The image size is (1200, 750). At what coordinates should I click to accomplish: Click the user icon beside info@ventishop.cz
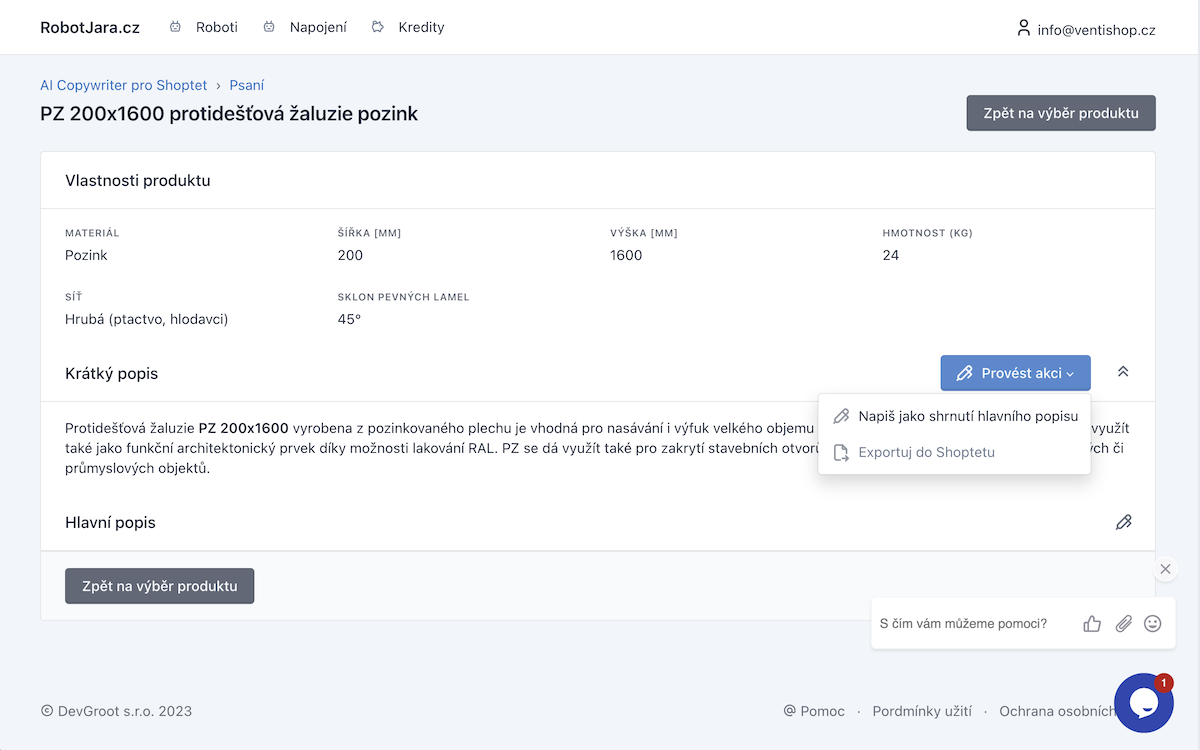click(1023, 28)
